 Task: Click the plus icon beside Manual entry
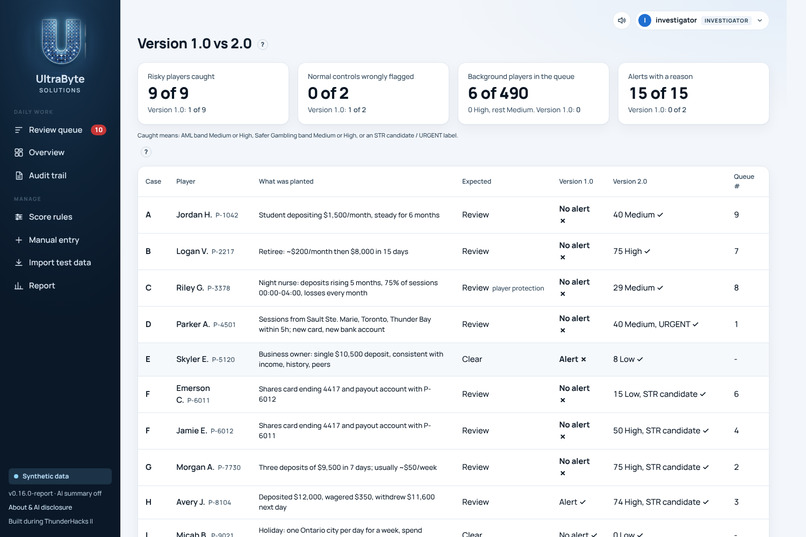pyautogui.click(x=19, y=240)
